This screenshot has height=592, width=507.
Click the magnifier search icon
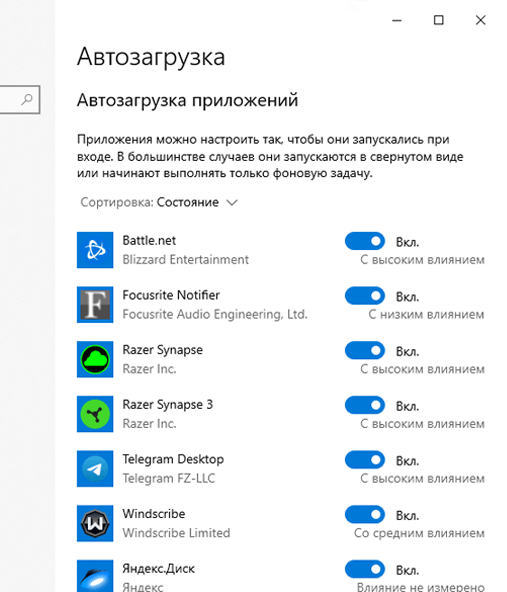point(27,100)
